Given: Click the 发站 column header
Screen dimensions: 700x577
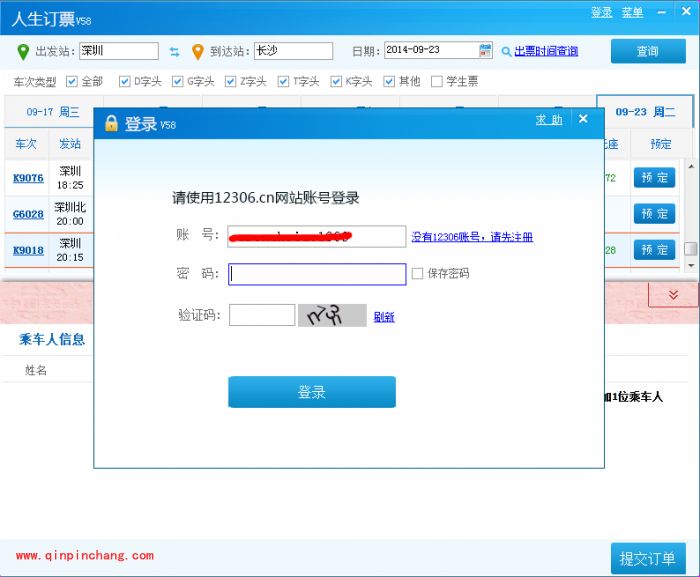Looking at the screenshot, I should (70, 144).
